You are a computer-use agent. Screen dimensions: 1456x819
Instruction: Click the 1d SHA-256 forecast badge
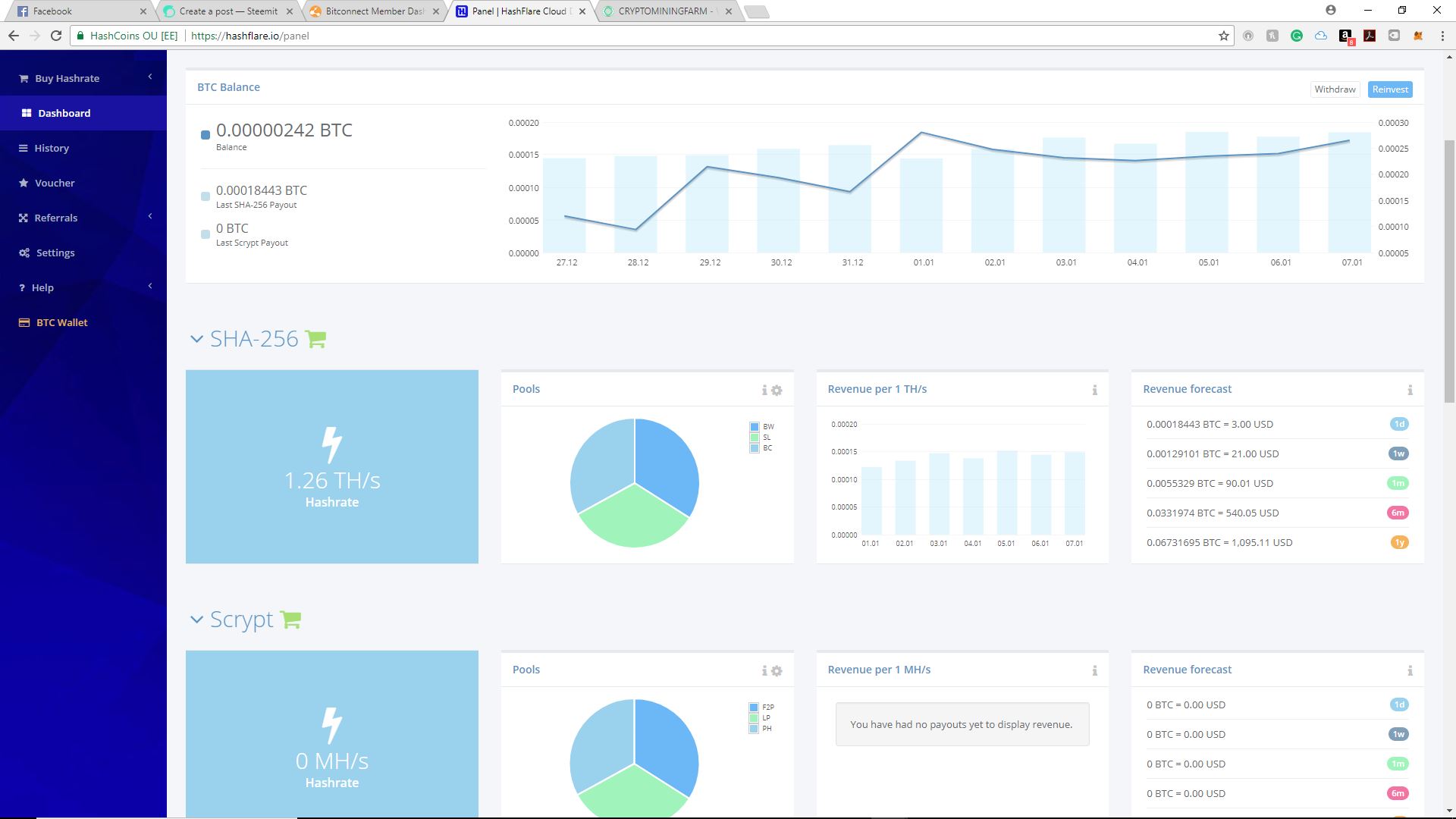[x=1399, y=424]
